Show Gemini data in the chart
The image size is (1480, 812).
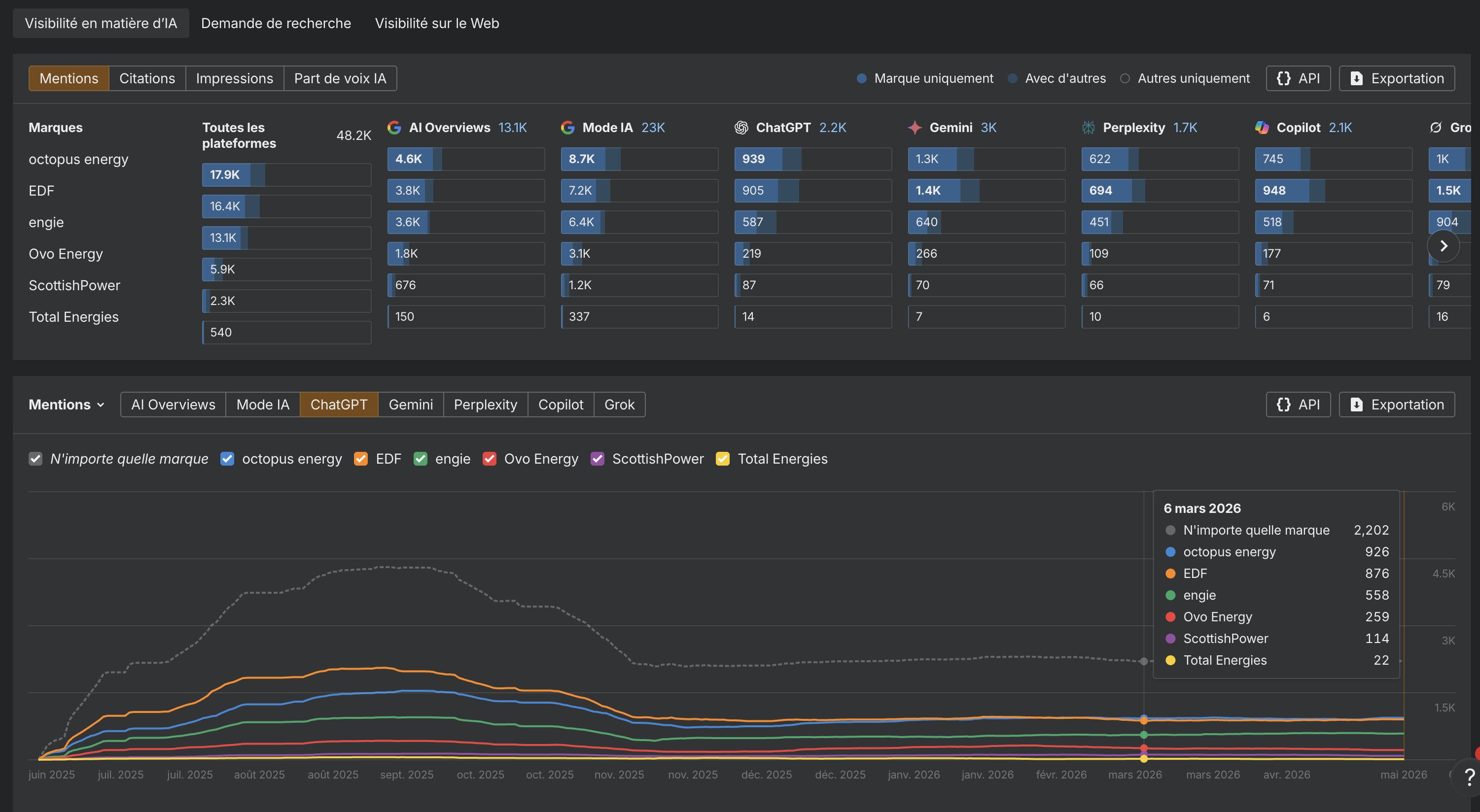pyautogui.click(x=411, y=405)
